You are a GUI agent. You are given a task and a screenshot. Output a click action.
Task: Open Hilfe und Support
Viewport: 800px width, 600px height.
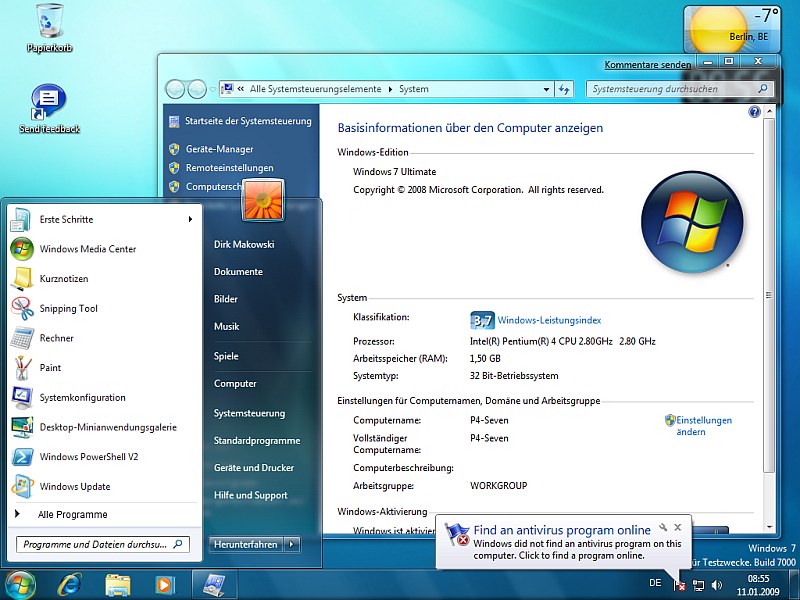tap(251, 495)
